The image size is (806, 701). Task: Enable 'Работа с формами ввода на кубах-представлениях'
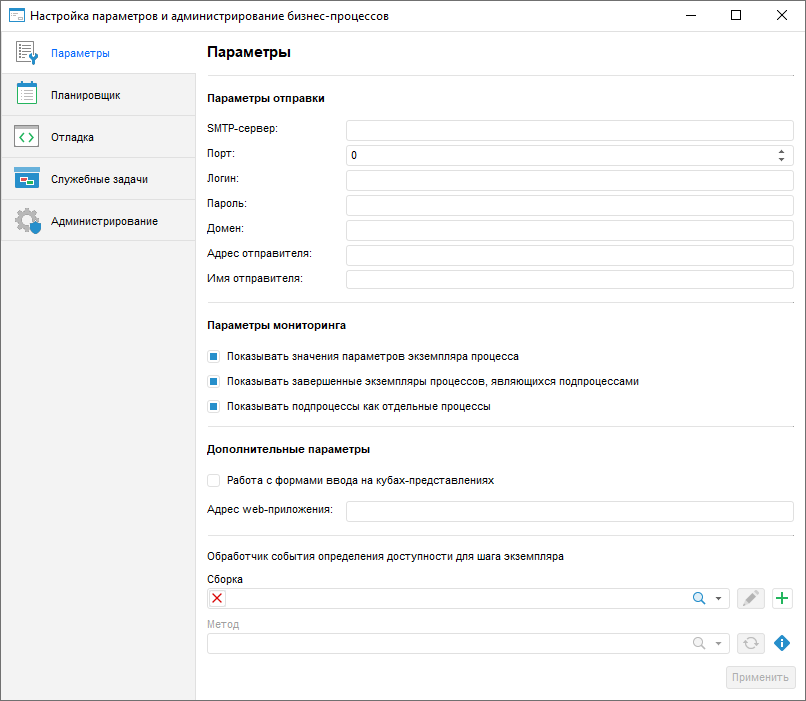[x=213, y=480]
